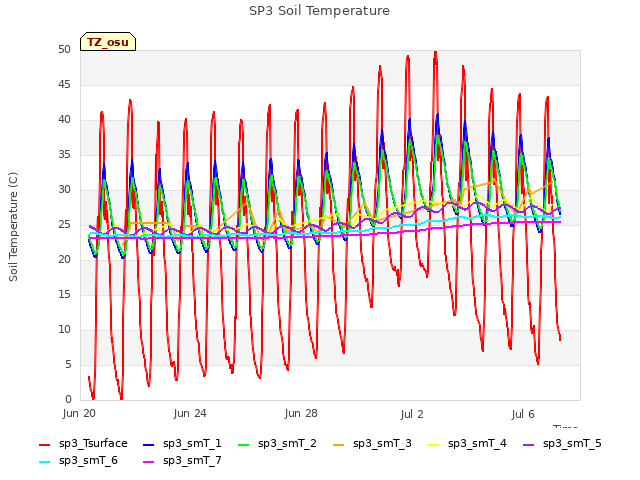Click orange sp3_smT_3 legend color marker

[x=339, y=445]
